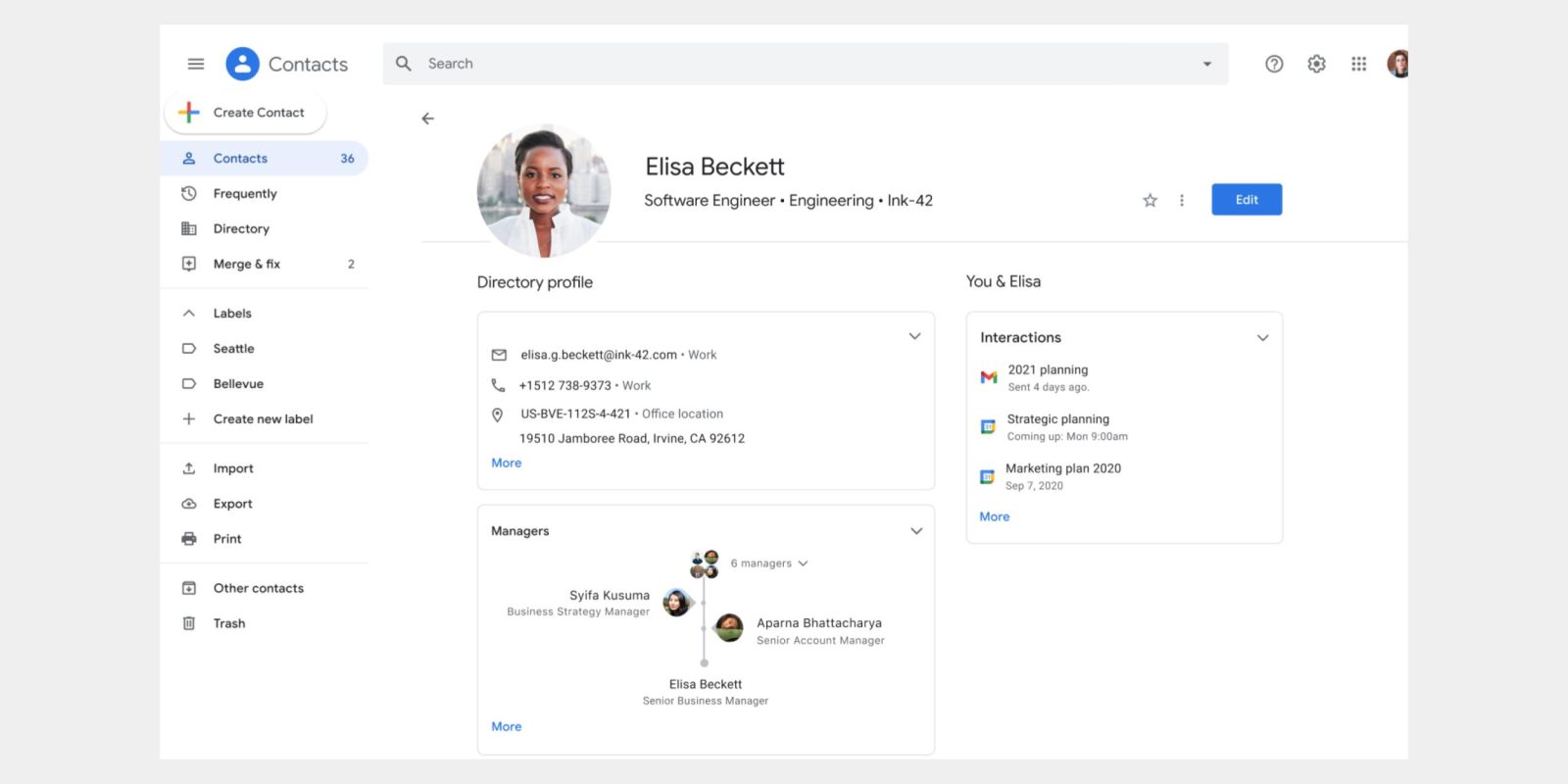The width and height of the screenshot is (1568, 784).
Task: Open the Help question mark icon
Action: 1274,64
